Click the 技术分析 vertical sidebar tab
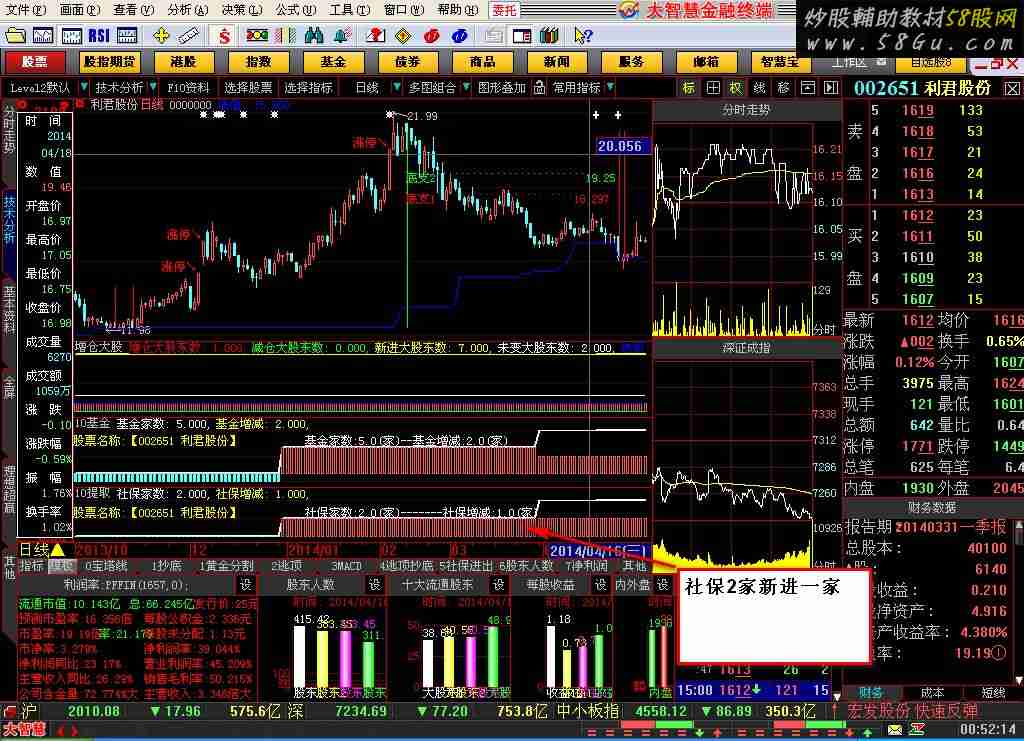Screen dimensions: 1024x741 (x=8, y=221)
